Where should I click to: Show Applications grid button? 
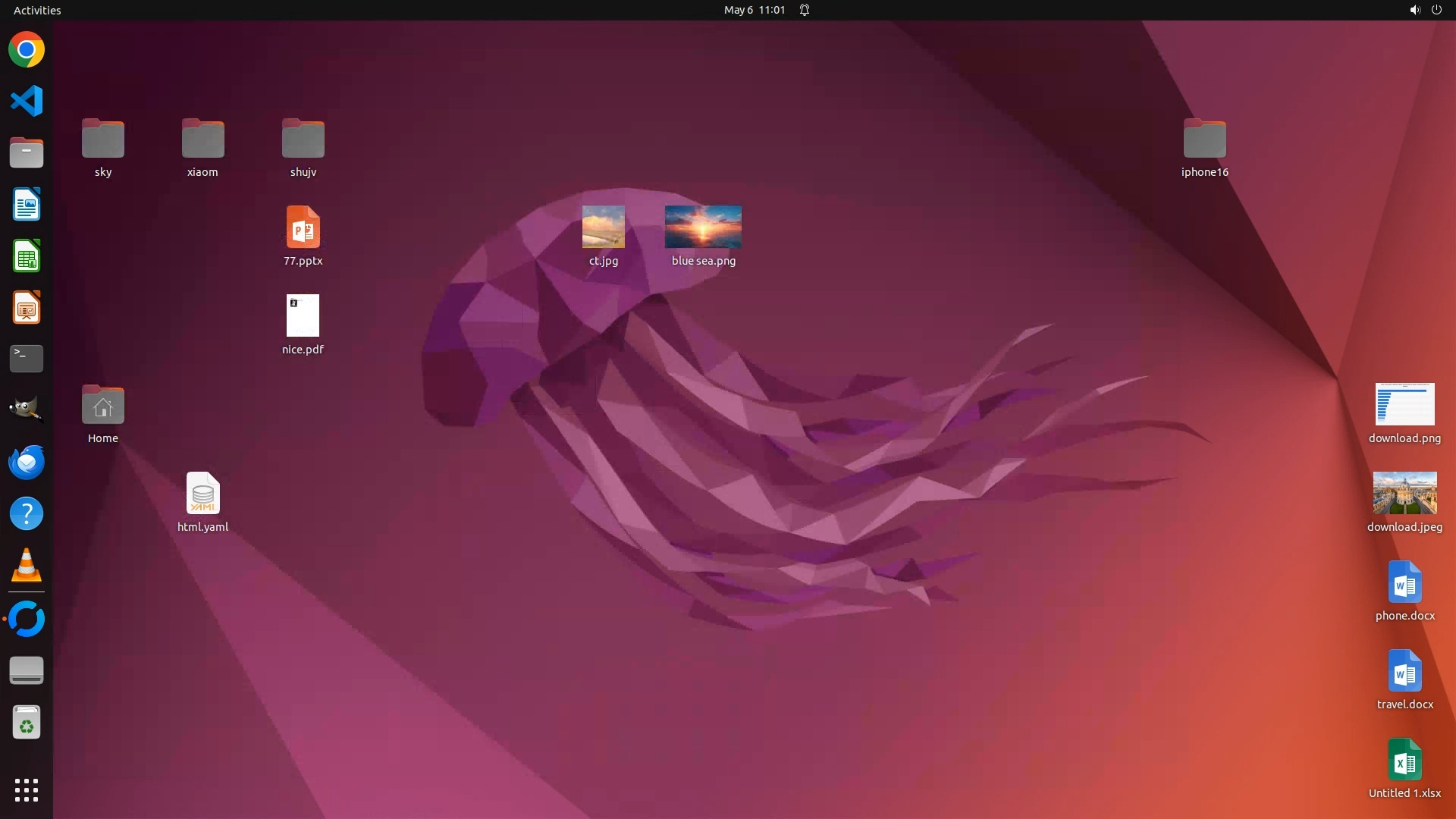[x=27, y=790]
